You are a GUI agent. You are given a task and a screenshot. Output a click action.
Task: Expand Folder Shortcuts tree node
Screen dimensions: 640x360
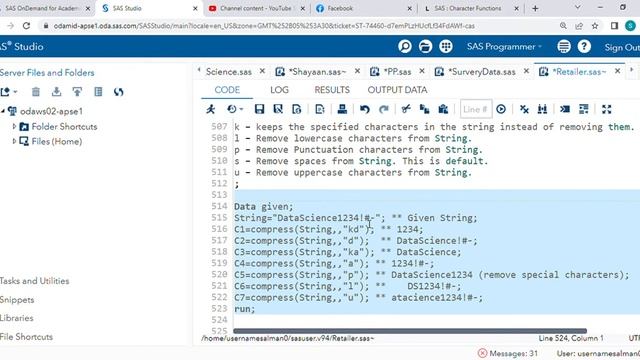coord(14,127)
